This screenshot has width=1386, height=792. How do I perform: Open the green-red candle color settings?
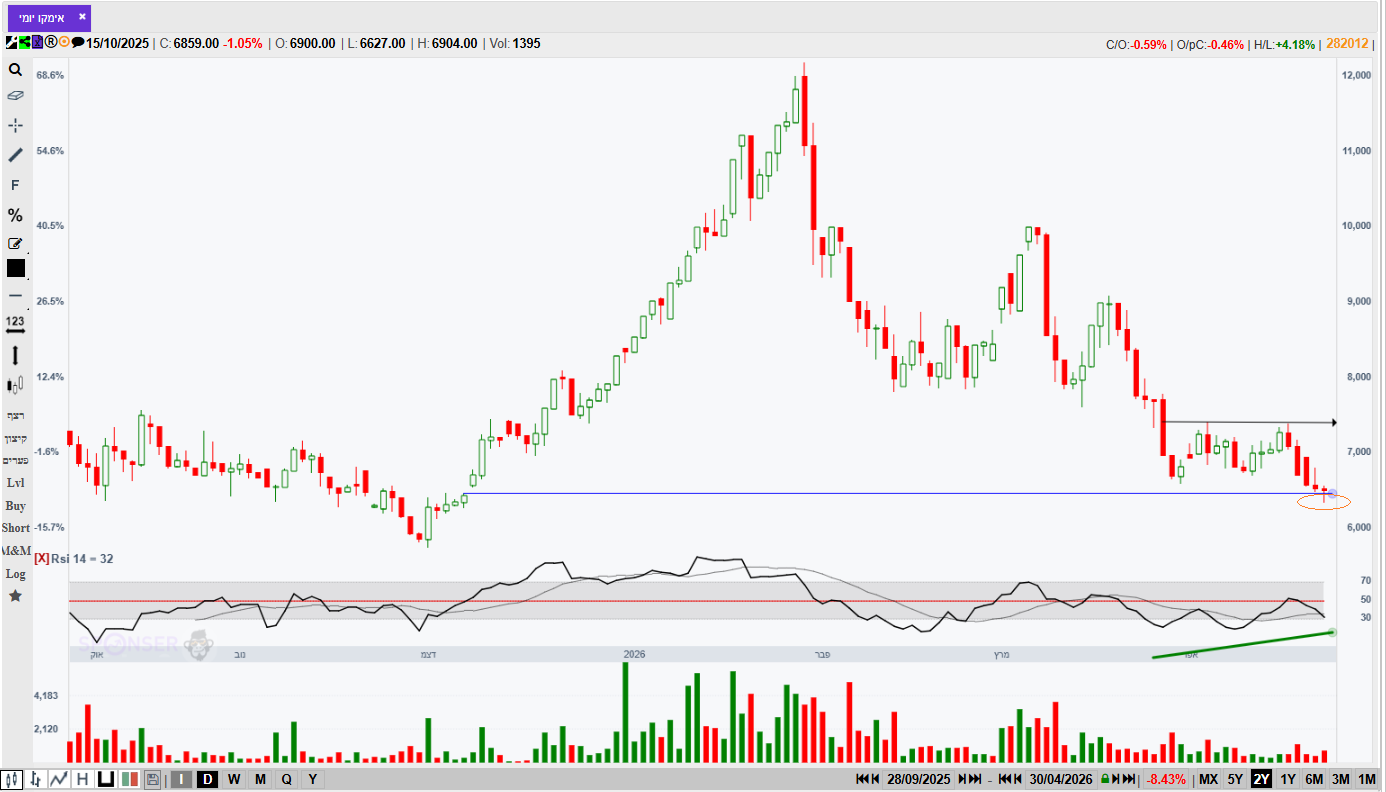pyautogui.click(x=130, y=779)
